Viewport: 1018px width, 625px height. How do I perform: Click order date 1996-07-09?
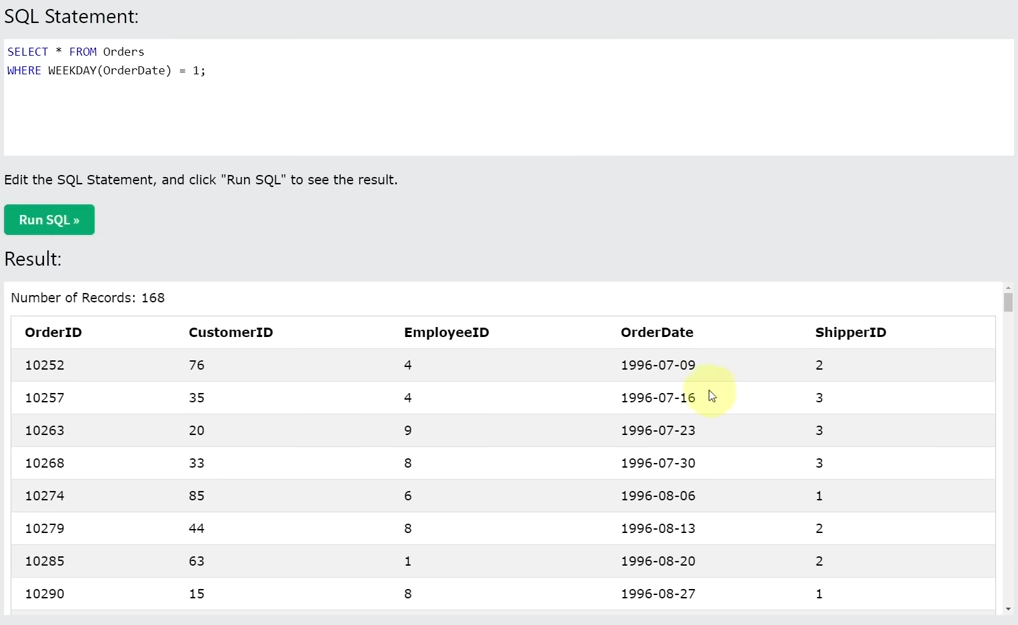(658, 365)
